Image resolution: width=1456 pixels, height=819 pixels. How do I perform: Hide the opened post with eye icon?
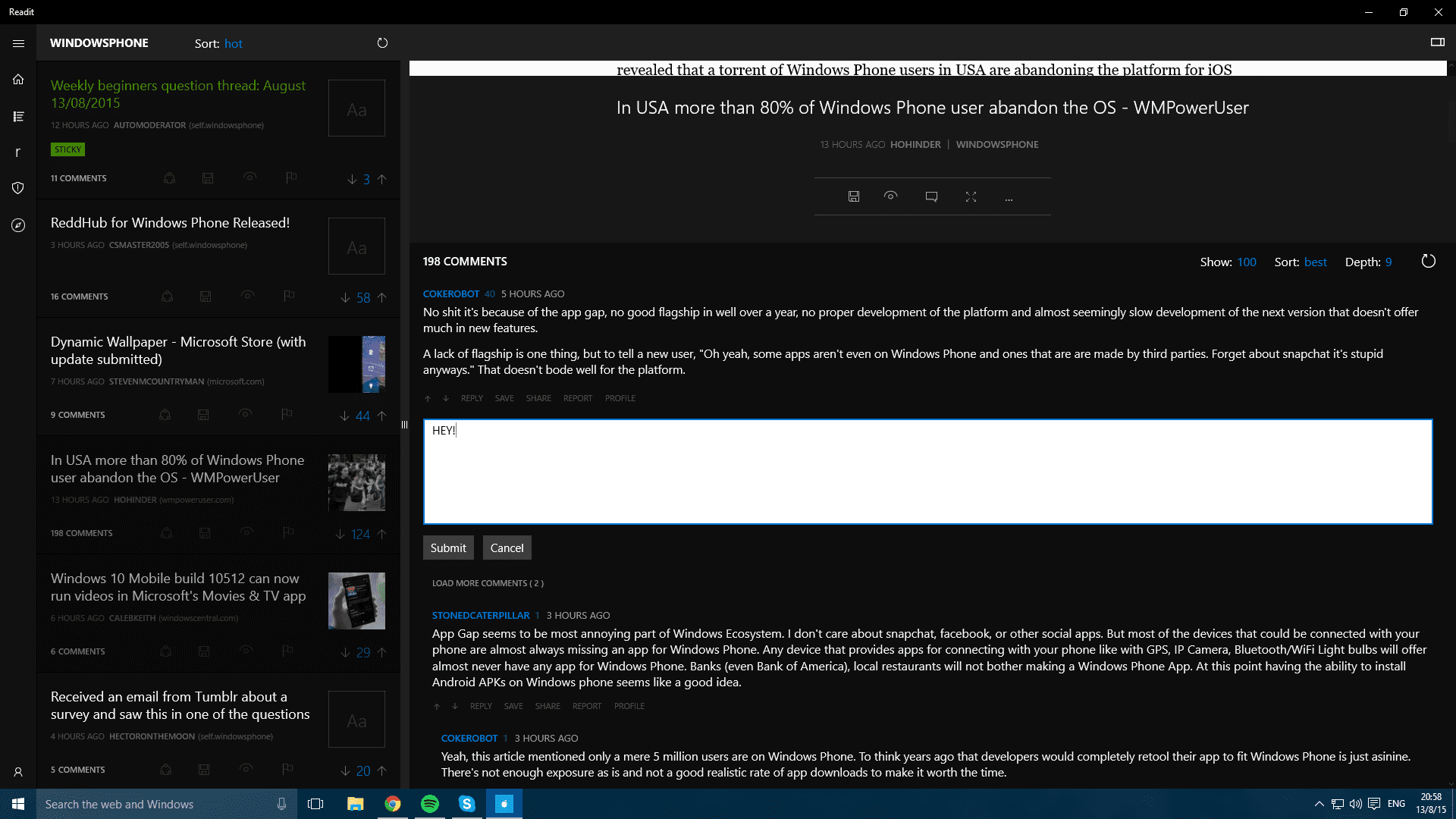pos(891,196)
